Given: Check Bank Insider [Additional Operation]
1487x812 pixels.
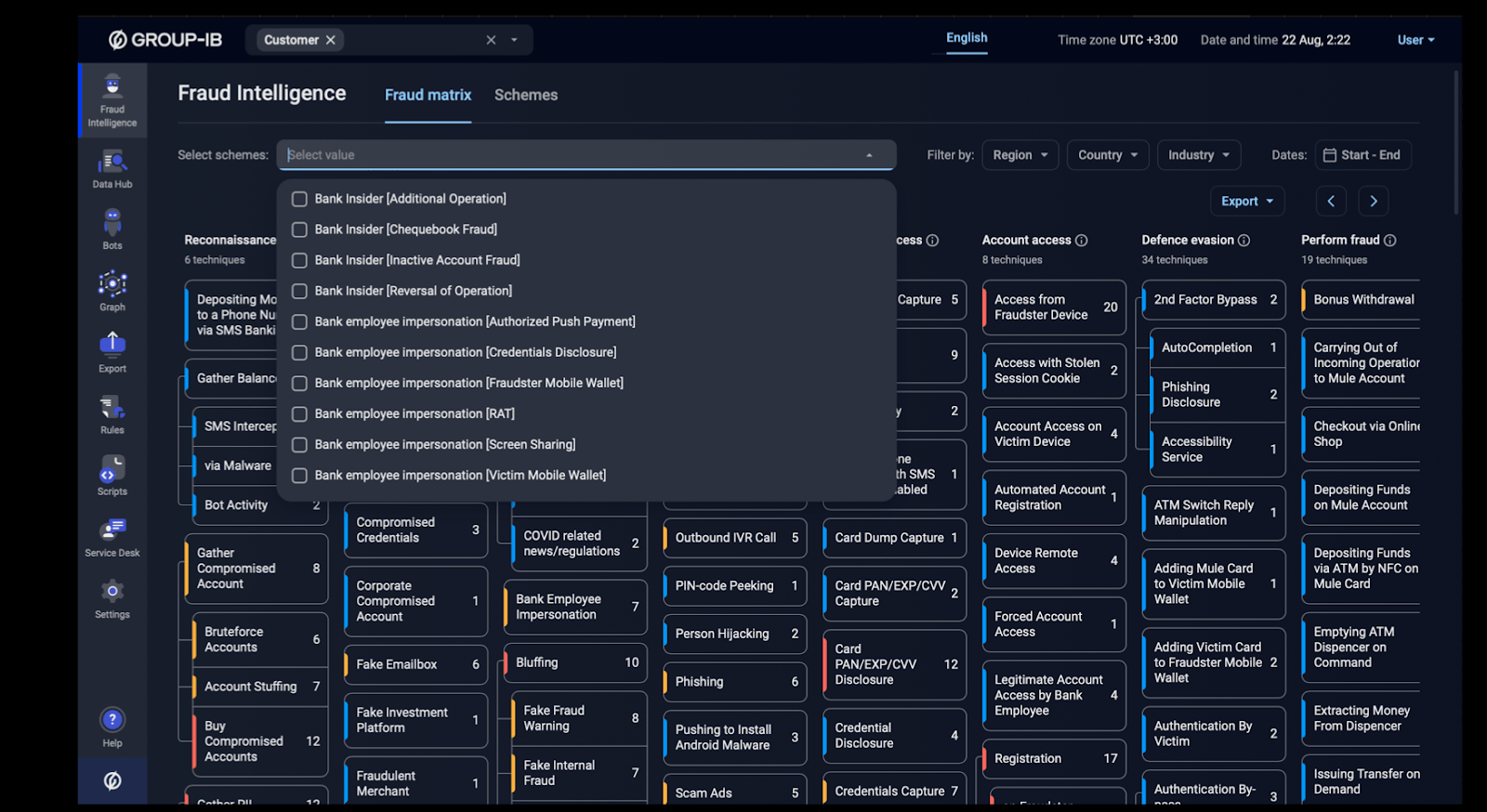Looking at the screenshot, I should tap(299, 199).
